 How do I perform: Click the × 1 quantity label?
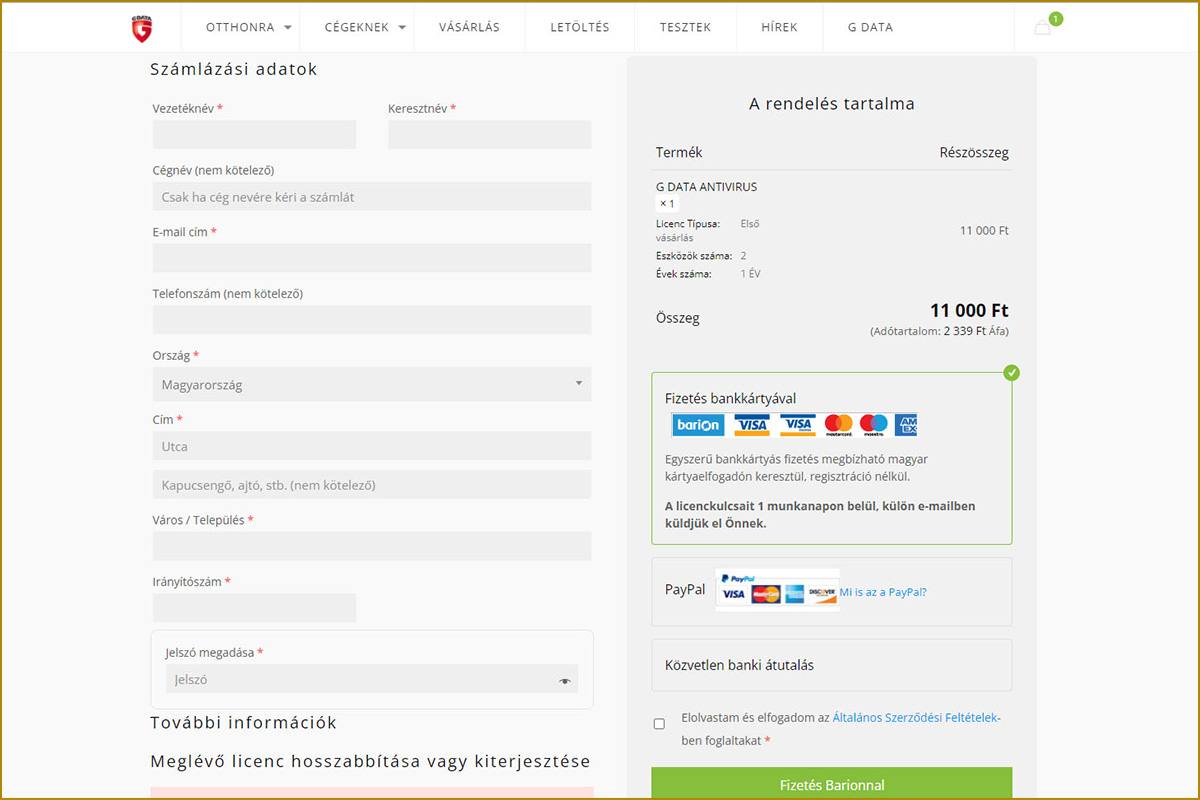[667, 203]
